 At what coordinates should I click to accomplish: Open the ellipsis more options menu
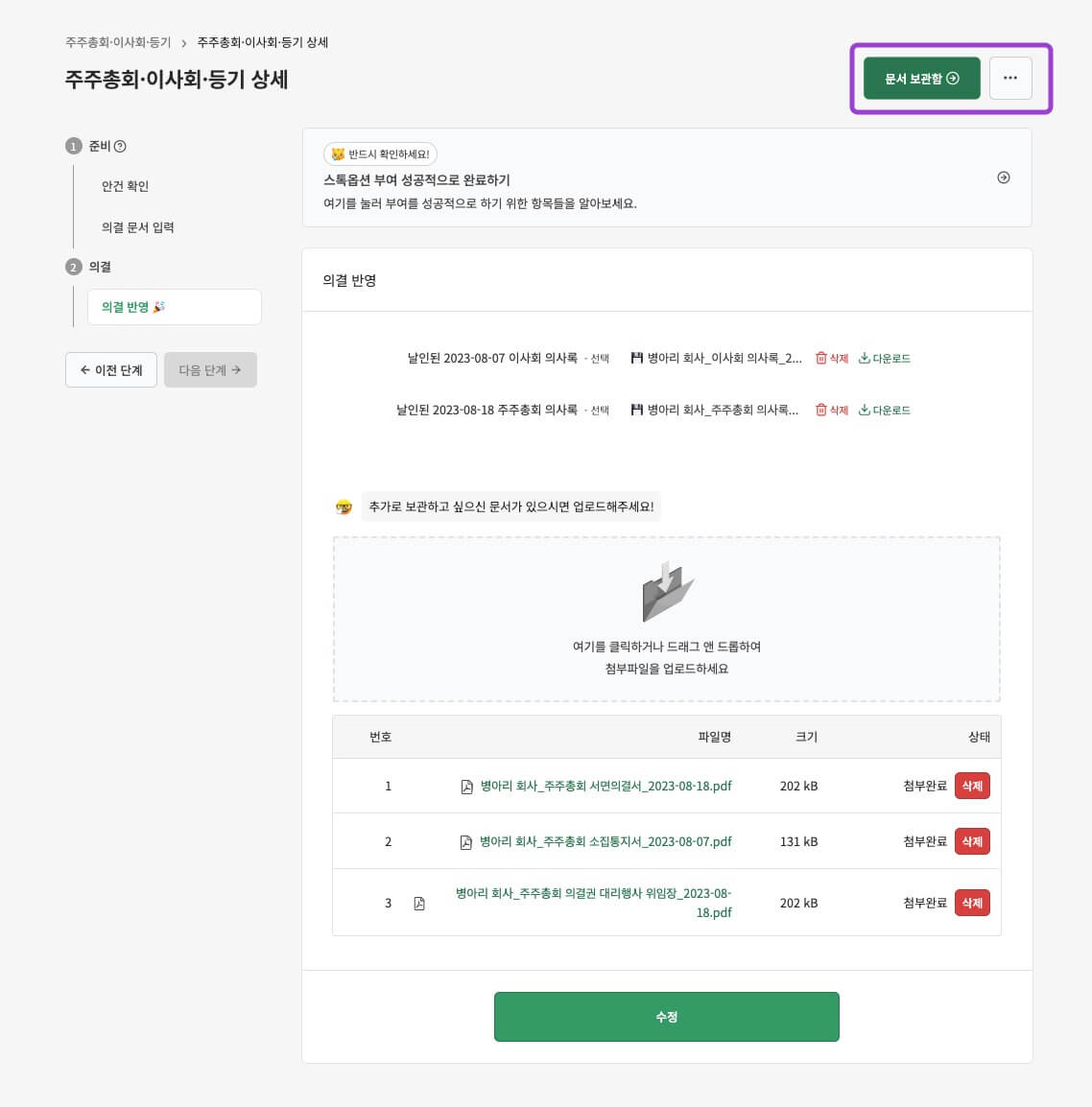1009,78
